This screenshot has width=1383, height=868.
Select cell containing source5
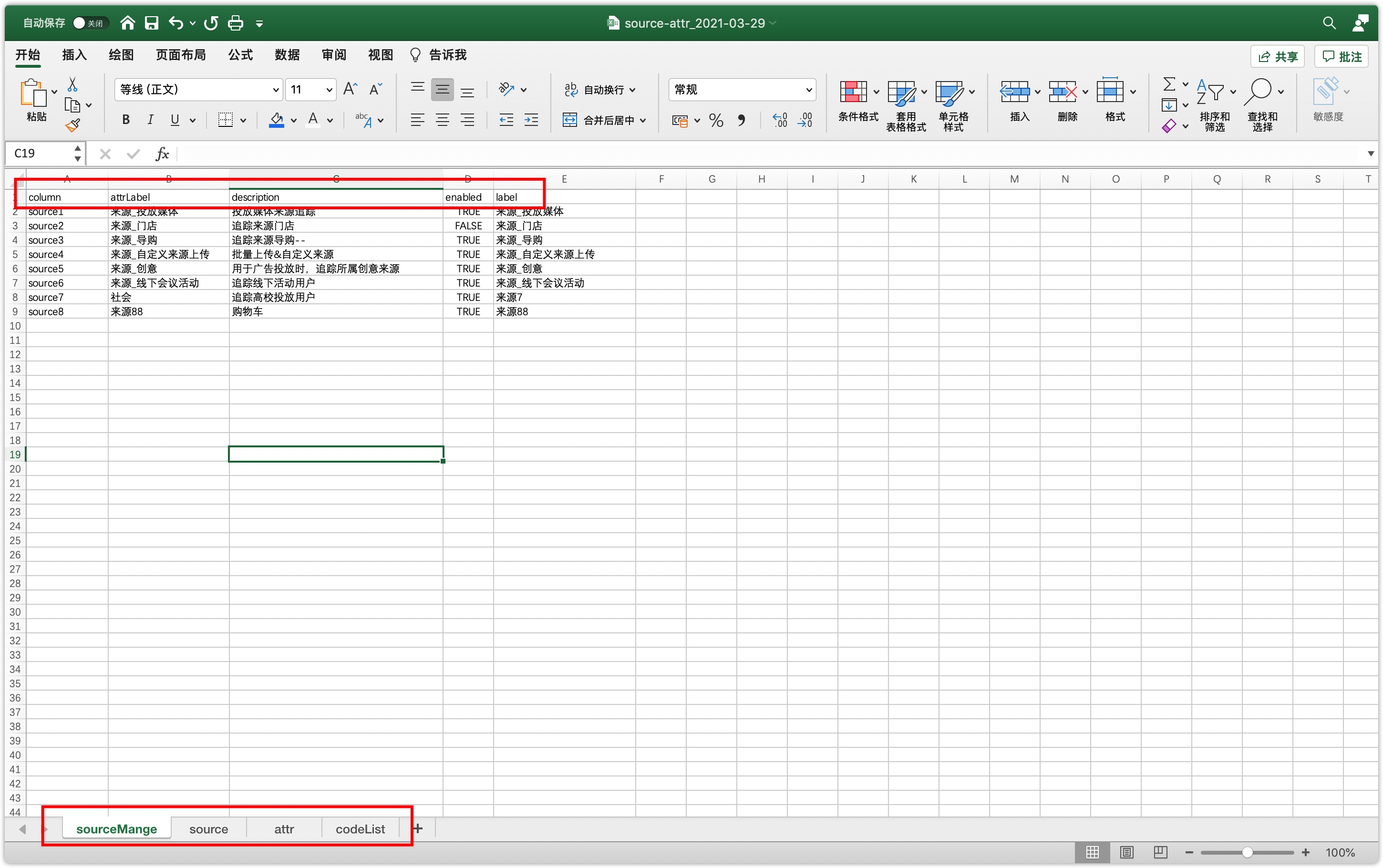67,269
